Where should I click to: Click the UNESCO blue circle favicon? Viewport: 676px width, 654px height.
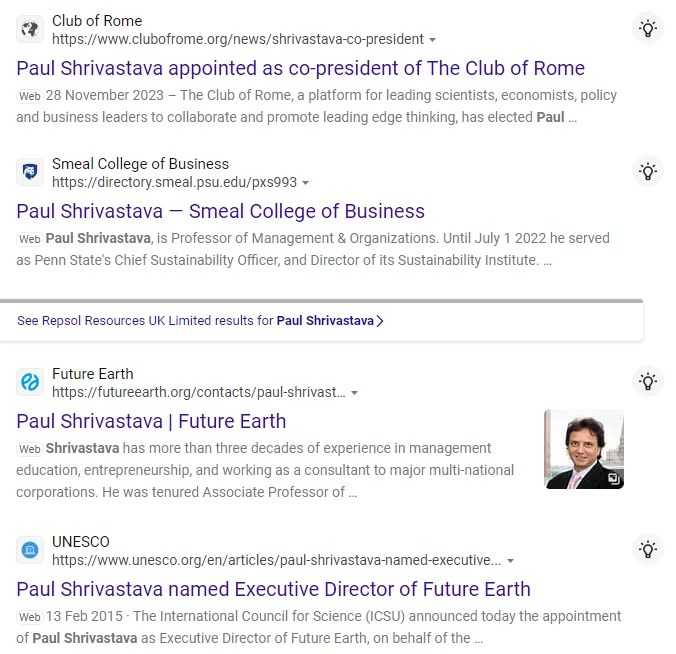tap(30, 550)
